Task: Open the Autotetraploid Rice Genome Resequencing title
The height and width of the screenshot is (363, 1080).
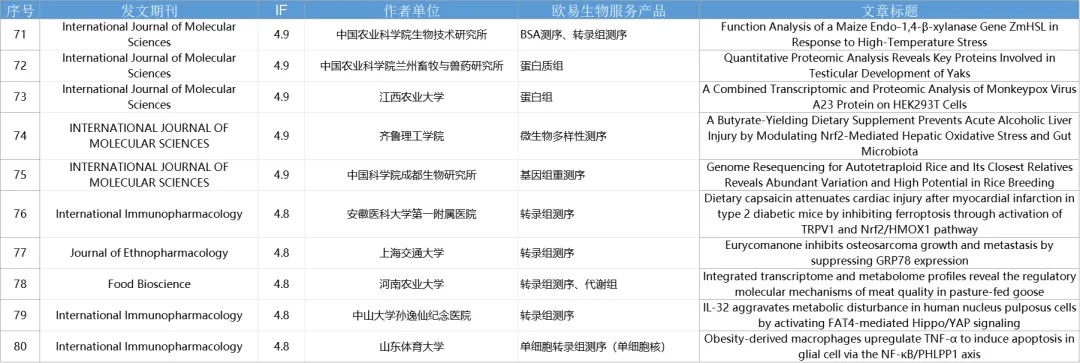Action: point(889,175)
